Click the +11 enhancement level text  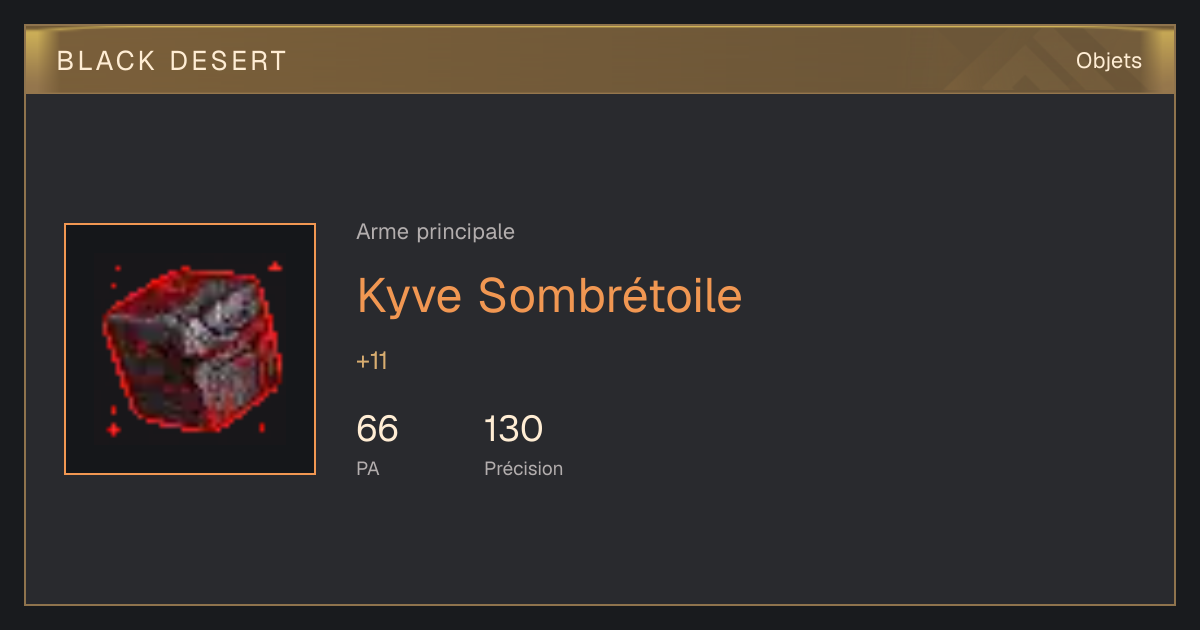point(372,361)
